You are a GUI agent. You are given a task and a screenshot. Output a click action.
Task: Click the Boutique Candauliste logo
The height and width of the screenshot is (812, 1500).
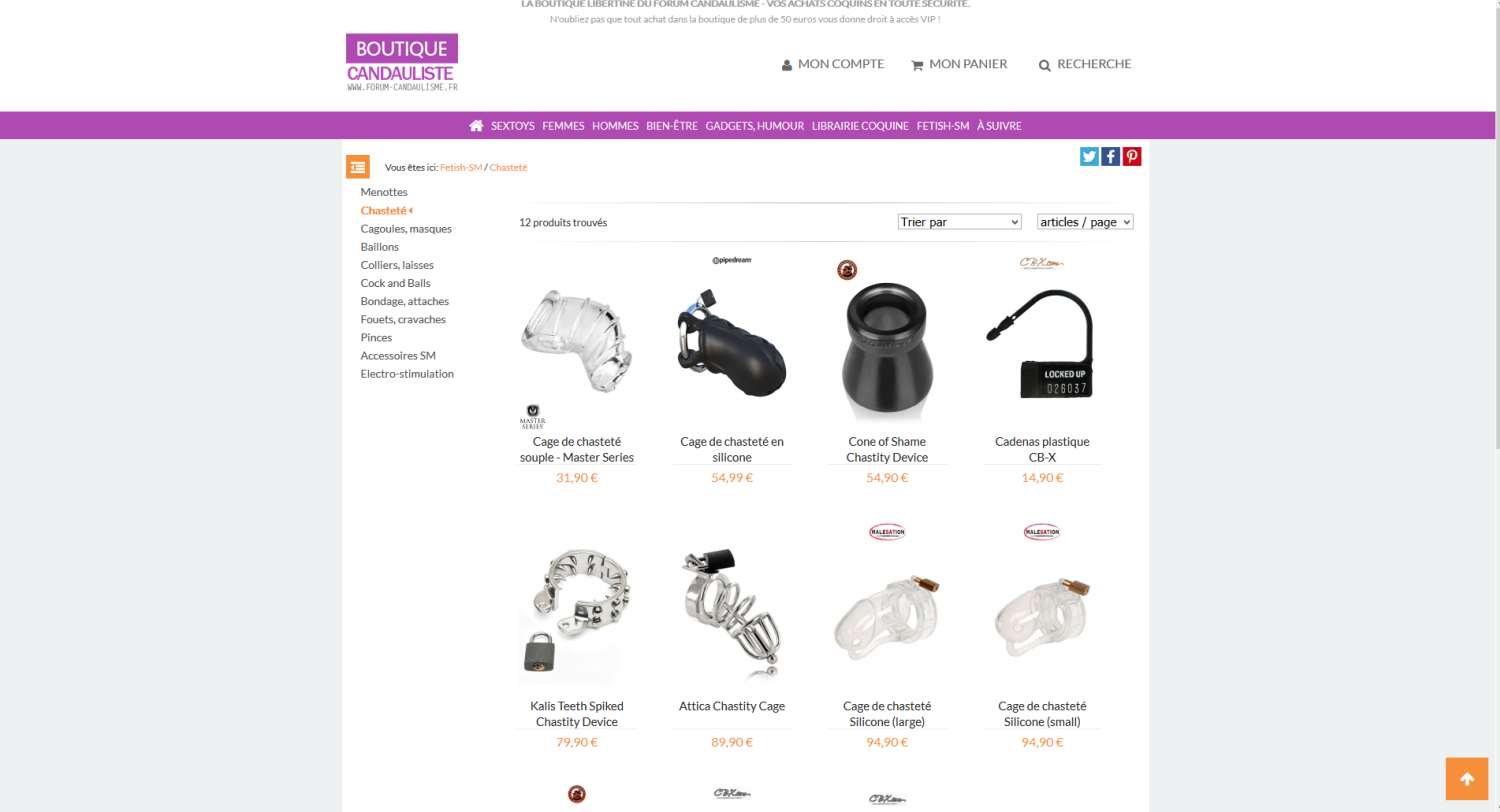coord(402,63)
